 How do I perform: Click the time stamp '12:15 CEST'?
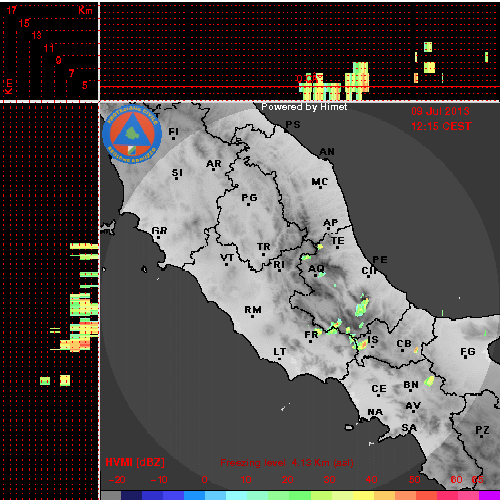(441, 126)
